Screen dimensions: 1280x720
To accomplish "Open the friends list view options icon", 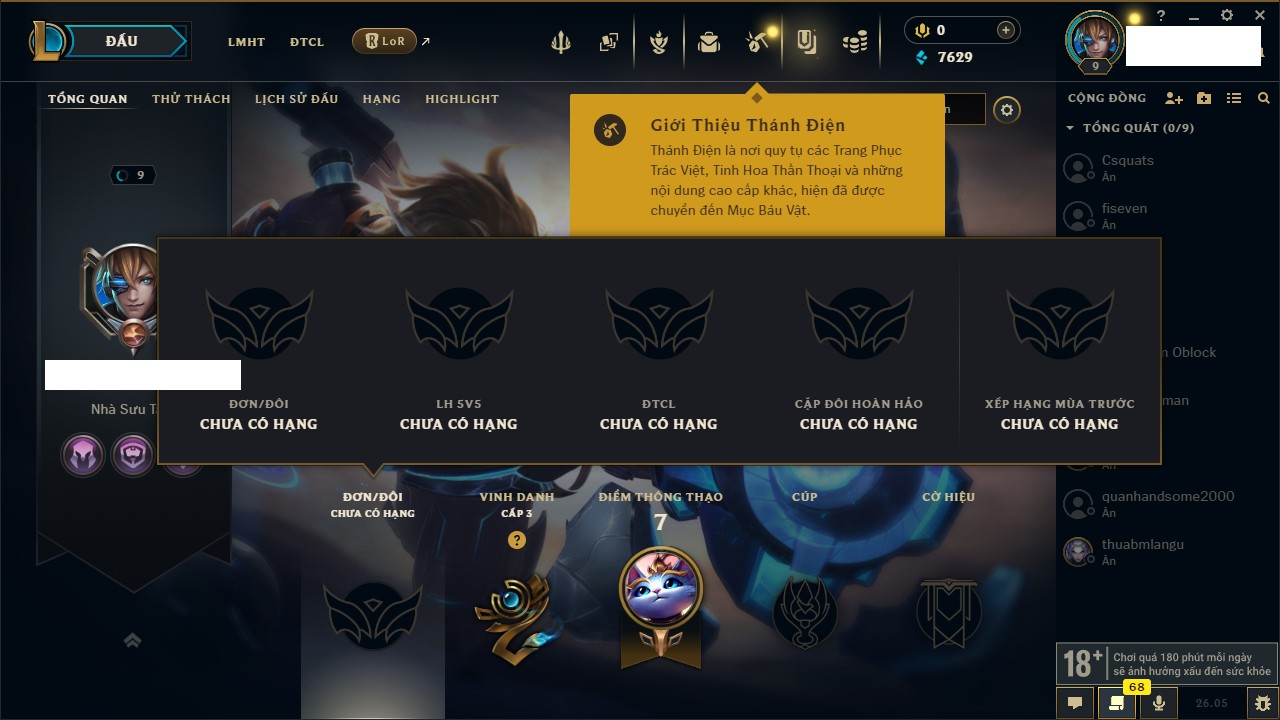I will coord(1234,98).
